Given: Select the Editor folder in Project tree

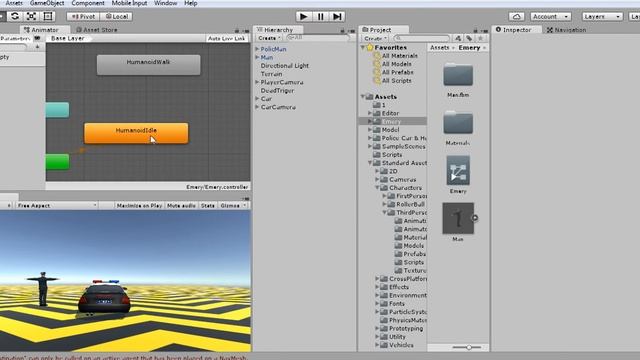Looking at the screenshot, I should pyautogui.click(x=390, y=113).
